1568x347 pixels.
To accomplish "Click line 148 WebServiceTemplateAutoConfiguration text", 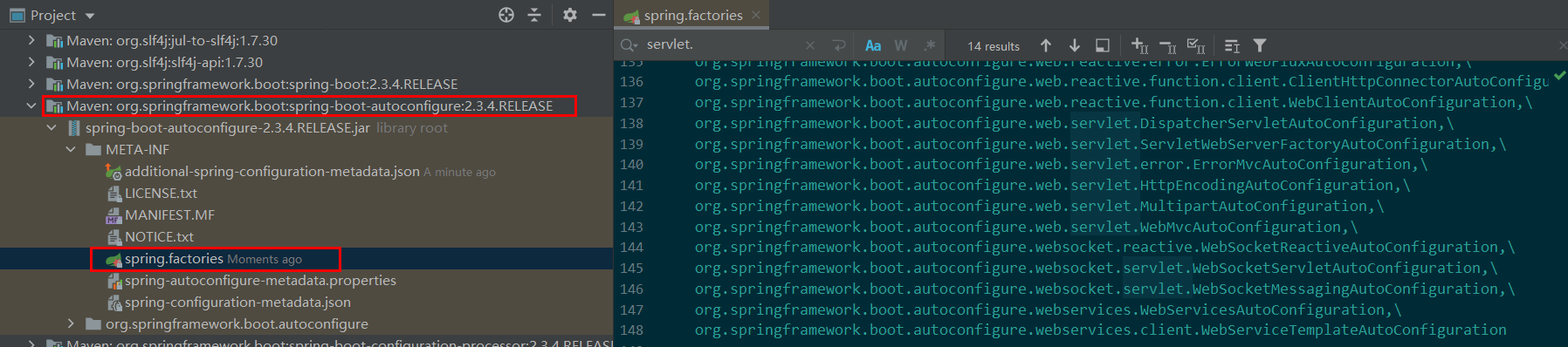I will tap(1353, 330).
